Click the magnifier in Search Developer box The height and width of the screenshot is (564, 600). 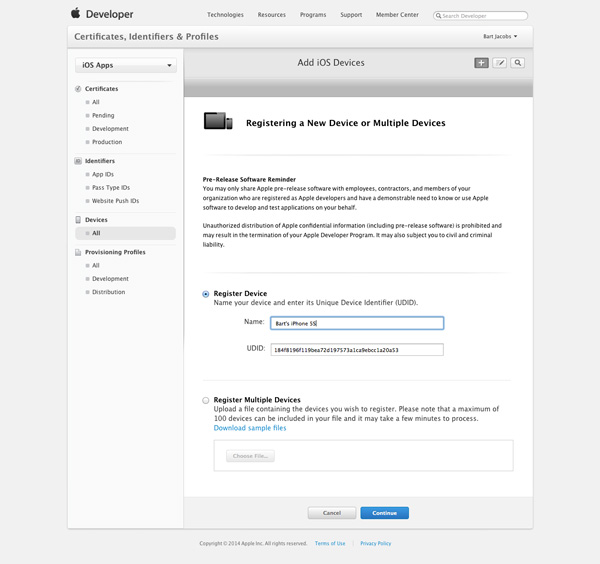pos(439,16)
